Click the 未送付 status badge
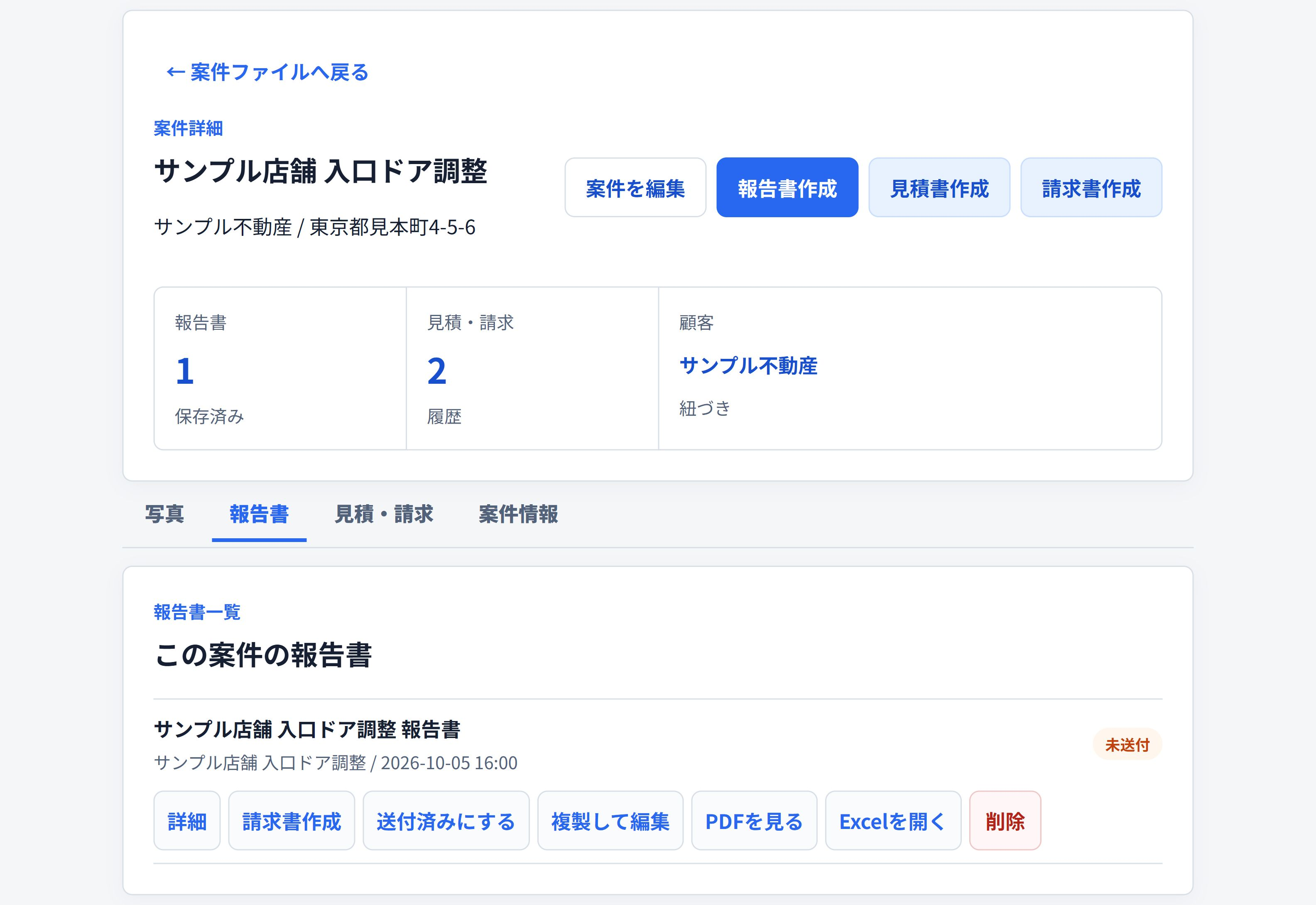The height and width of the screenshot is (905, 1316). click(1127, 745)
